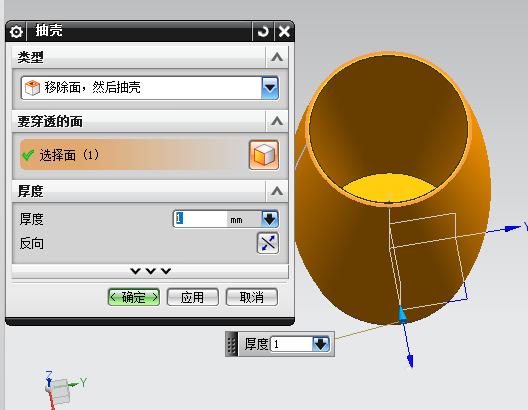Click the shell type icon in dropdown
The height and width of the screenshot is (410, 528).
pyautogui.click(x=32, y=88)
